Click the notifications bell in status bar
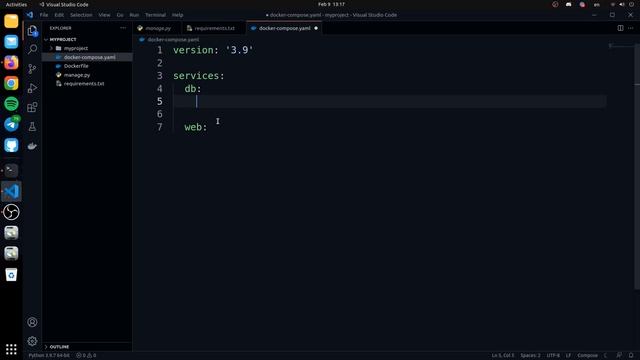 click(631, 355)
